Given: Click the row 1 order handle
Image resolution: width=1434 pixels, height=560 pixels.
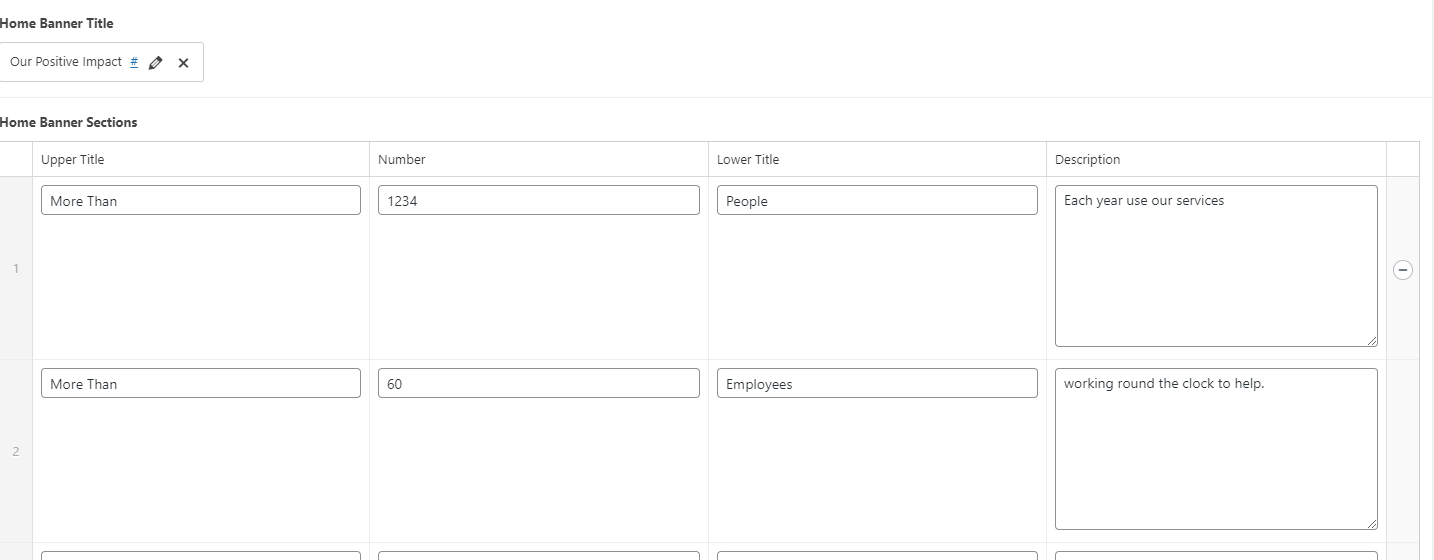Looking at the screenshot, I should click(x=16, y=268).
